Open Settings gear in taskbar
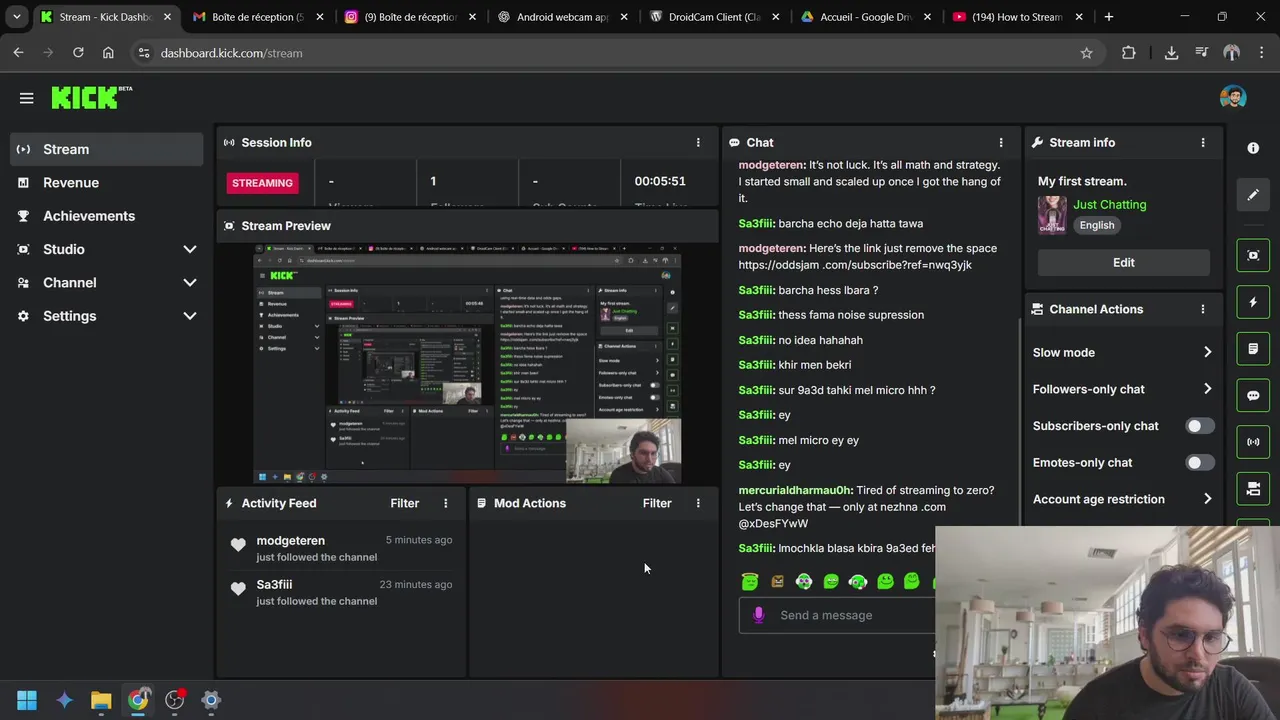Viewport: 1280px width, 720px height. [x=211, y=700]
